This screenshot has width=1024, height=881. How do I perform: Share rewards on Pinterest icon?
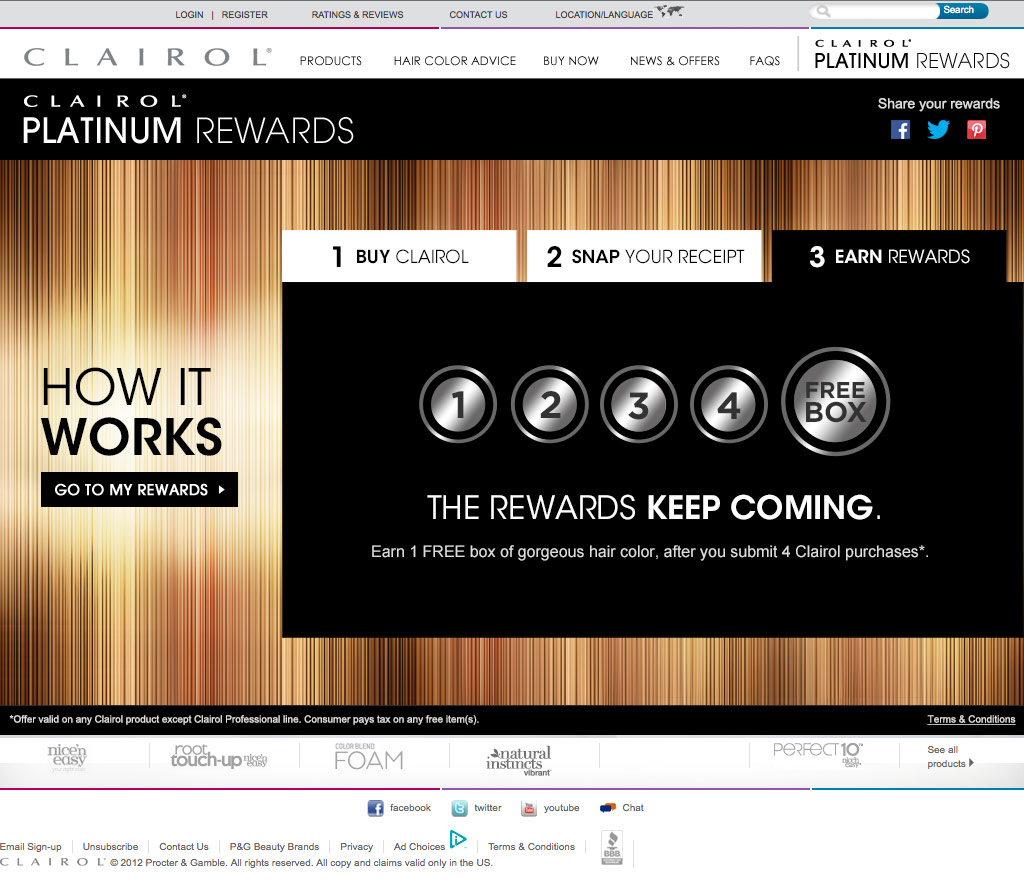[976, 129]
